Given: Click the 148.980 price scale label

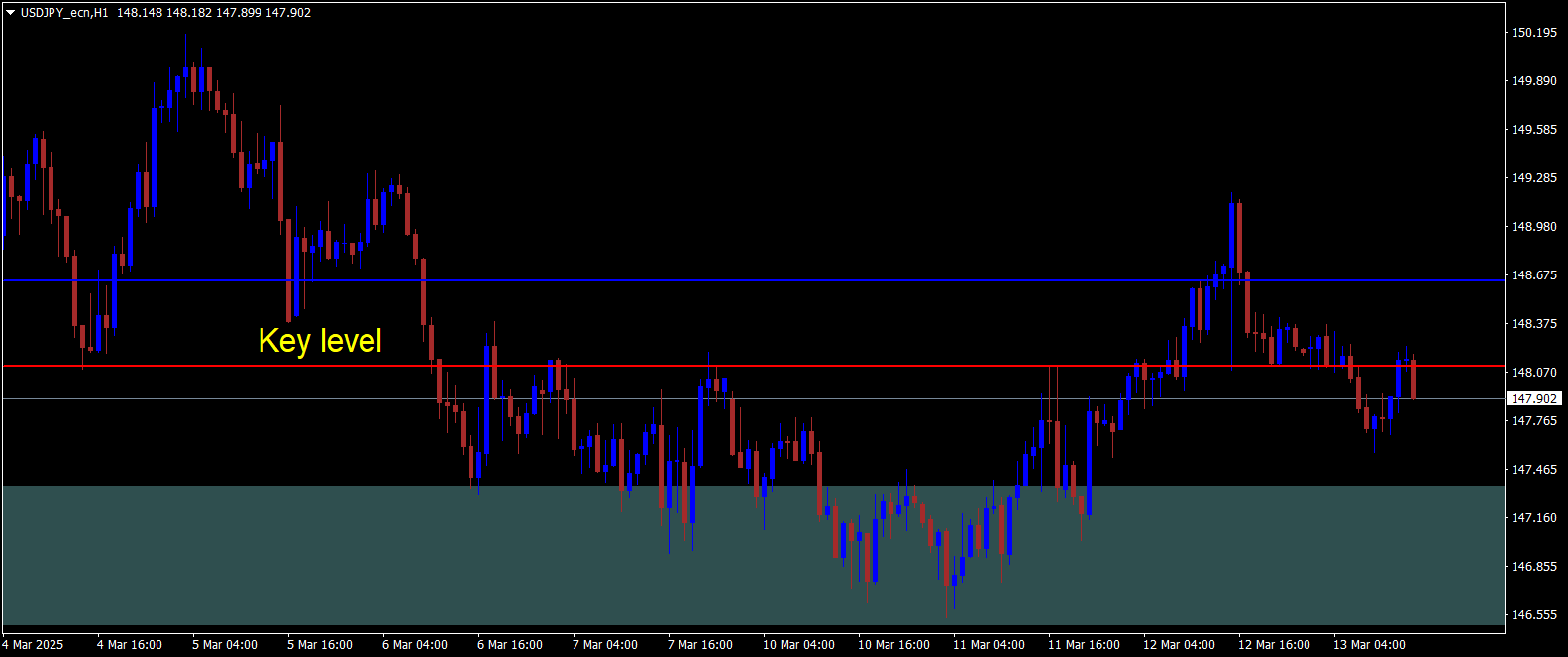Looking at the screenshot, I should coord(1533,227).
